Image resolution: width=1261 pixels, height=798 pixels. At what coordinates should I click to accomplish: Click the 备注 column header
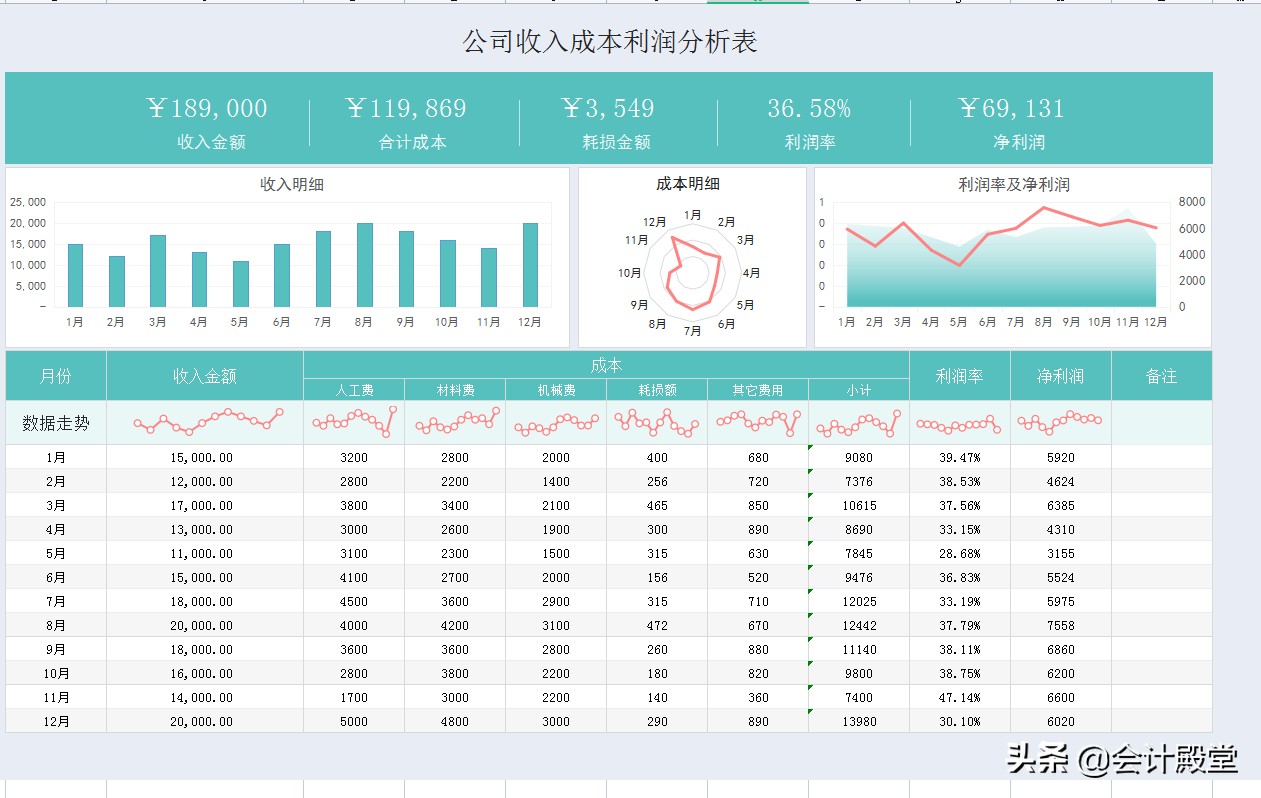[x=1161, y=375]
